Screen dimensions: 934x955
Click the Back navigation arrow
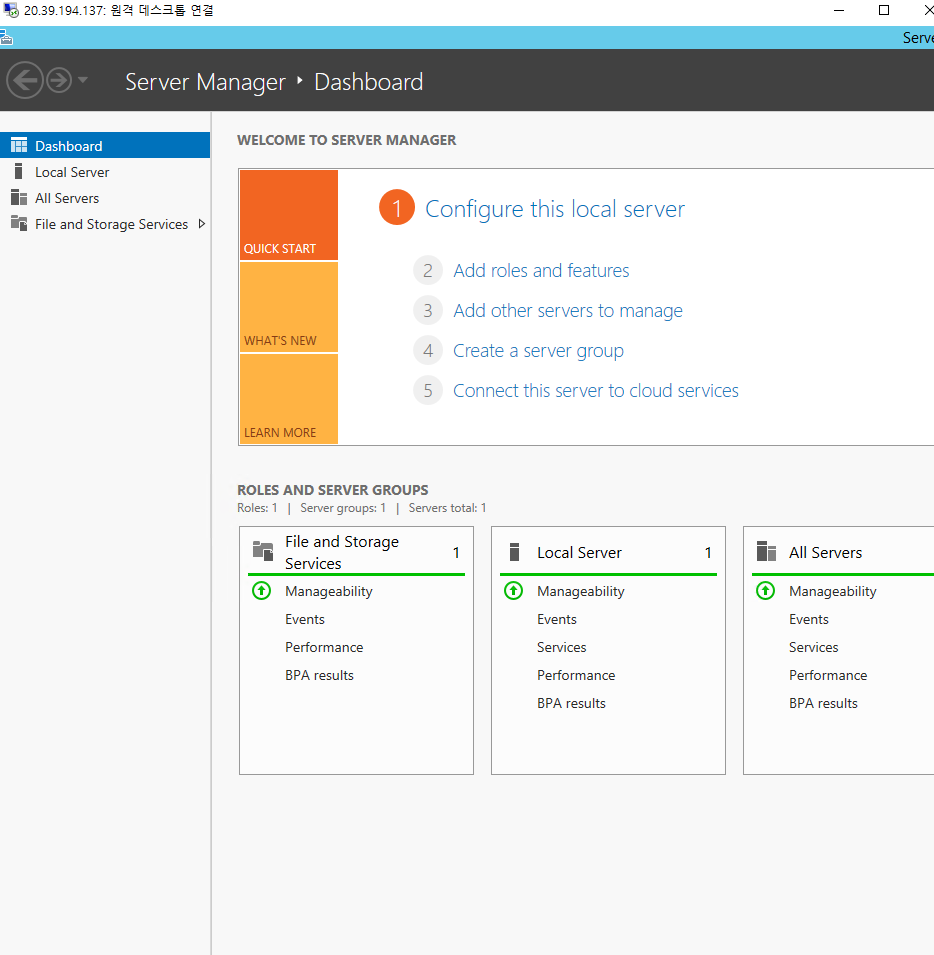[25, 80]
